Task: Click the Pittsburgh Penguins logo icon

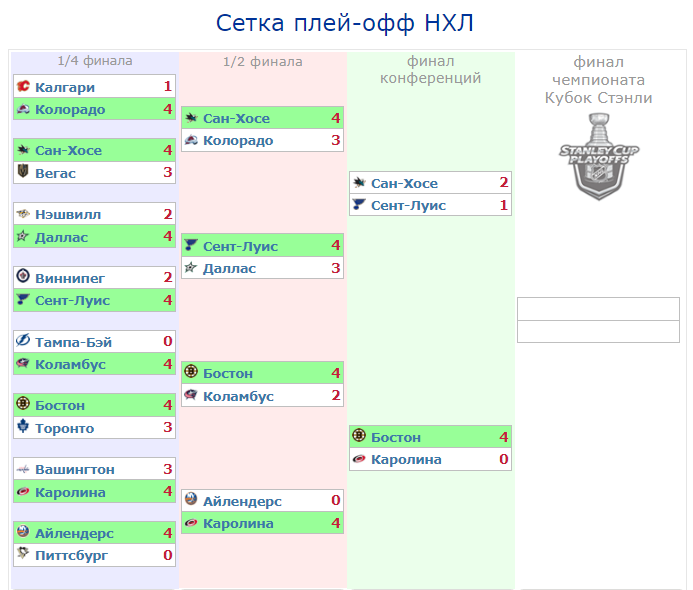Action: pyautogui.click(x=23, y=555)
